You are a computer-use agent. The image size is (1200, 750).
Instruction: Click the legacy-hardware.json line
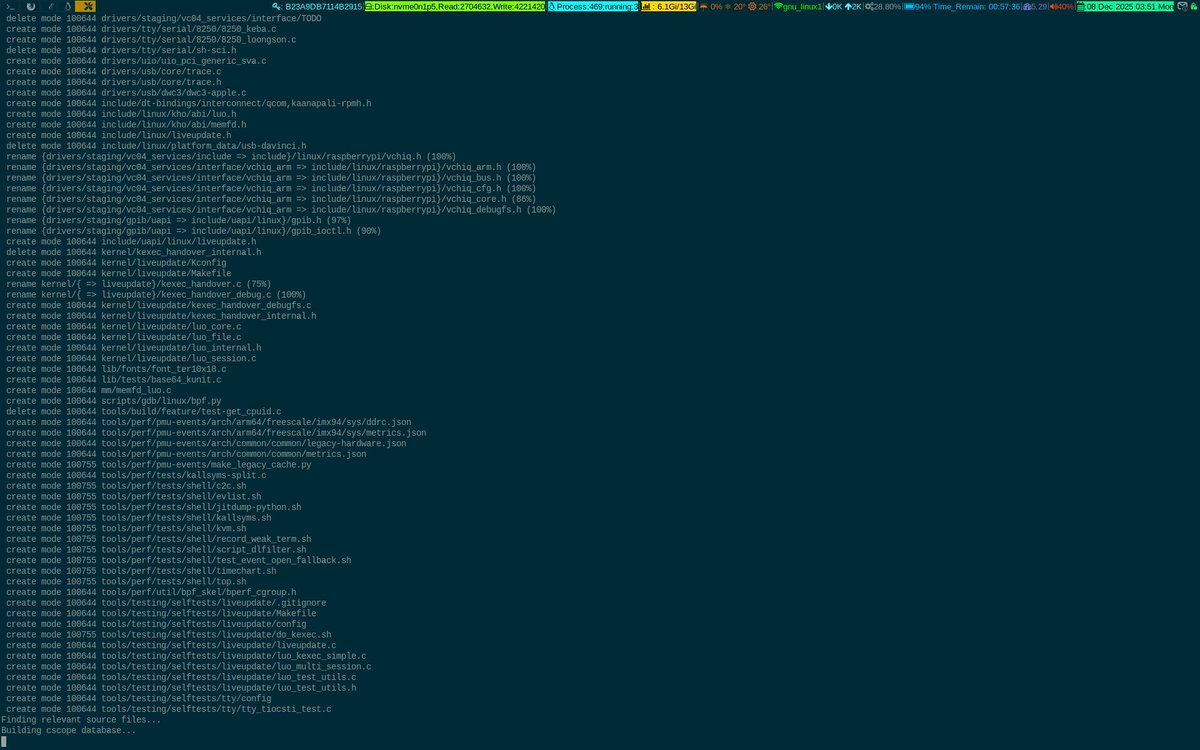coord(206,443)
